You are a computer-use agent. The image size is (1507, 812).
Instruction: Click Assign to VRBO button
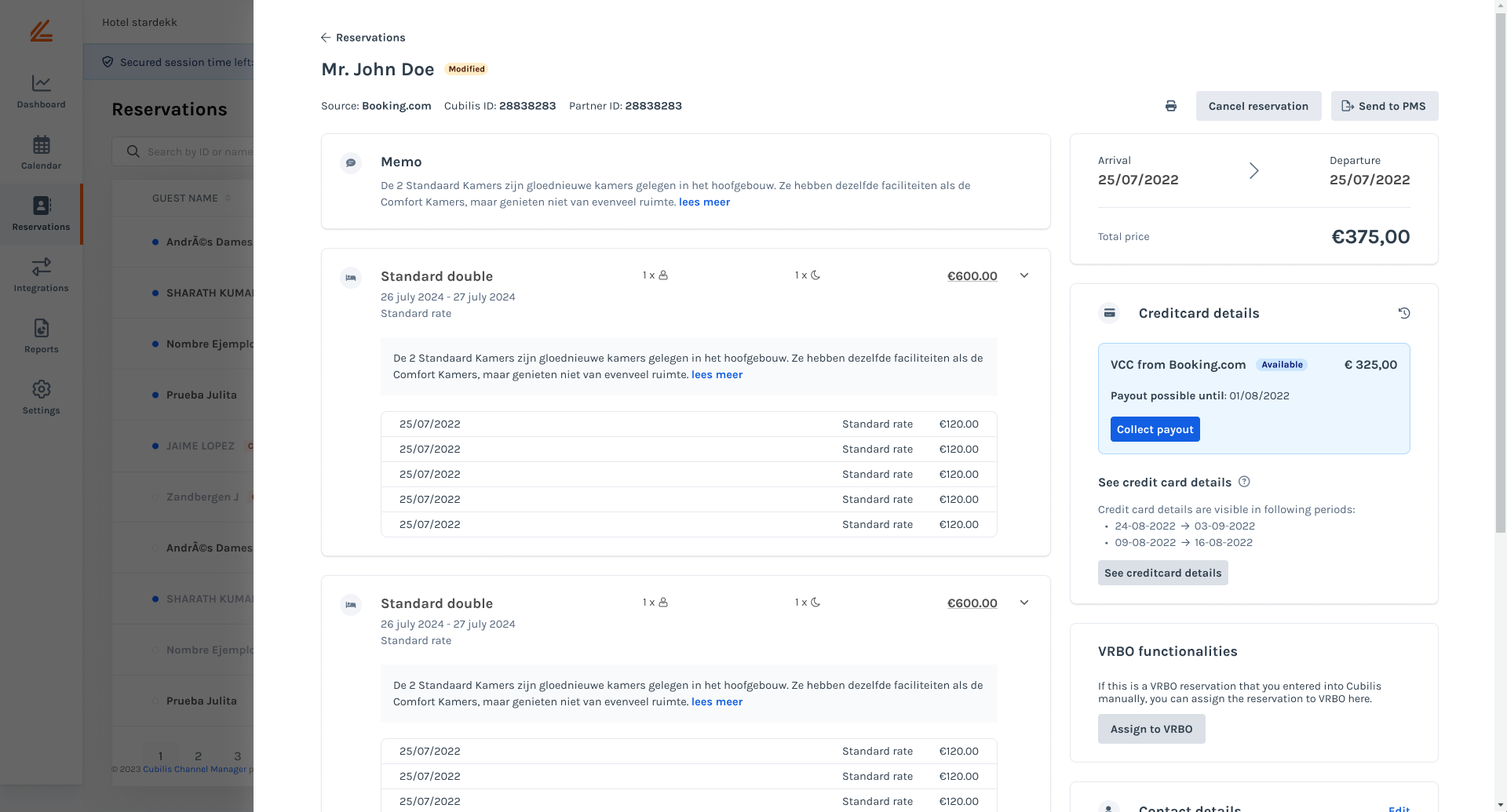[x=1151, y=729]
